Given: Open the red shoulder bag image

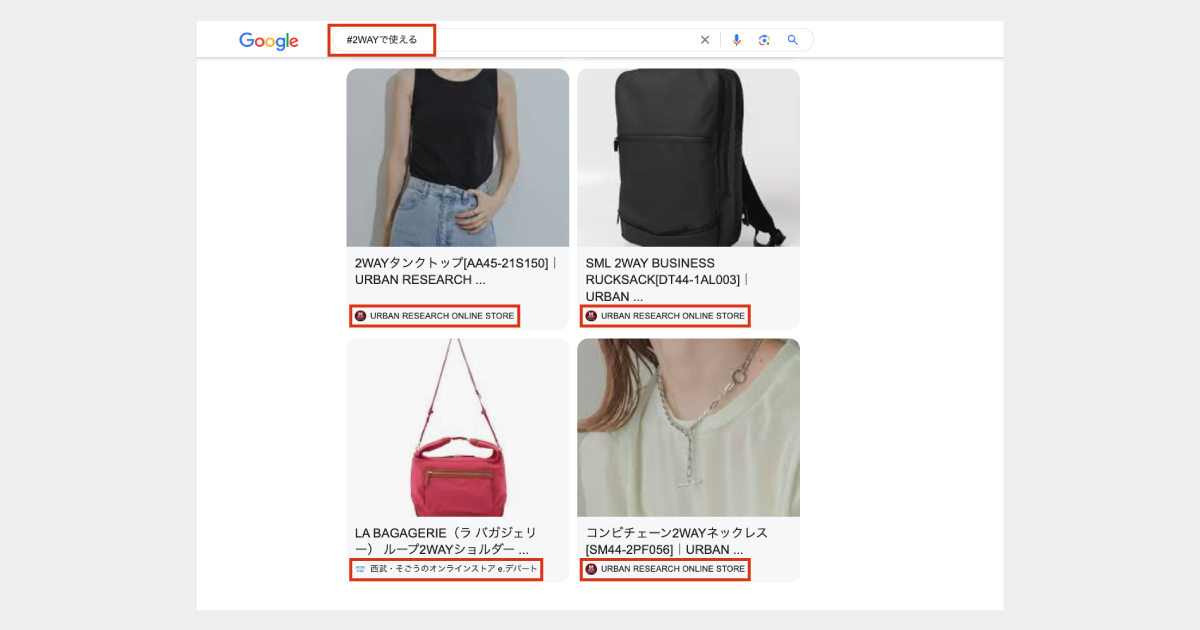Looking at the screenshot, I should (458, 428).
